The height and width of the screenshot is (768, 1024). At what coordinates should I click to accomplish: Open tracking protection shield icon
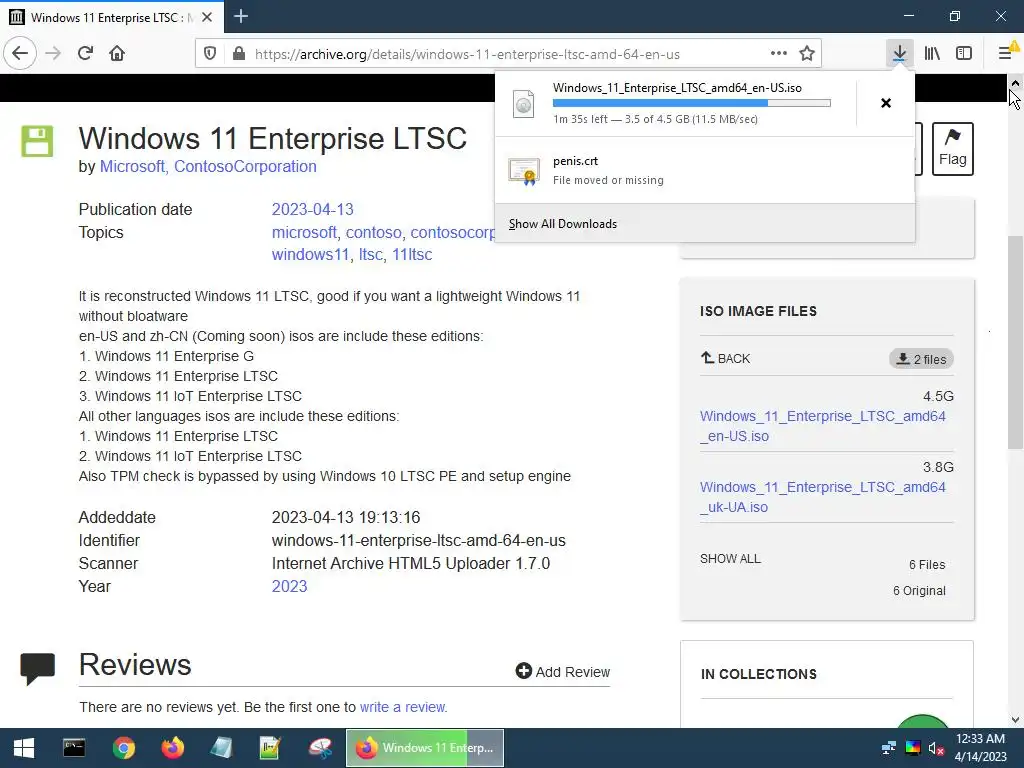pyautogui.click(x=210, y=54)
